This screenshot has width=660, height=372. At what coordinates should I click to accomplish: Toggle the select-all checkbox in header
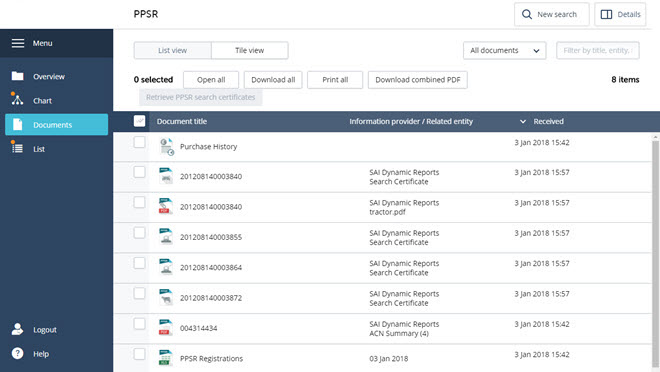tap(139, 121)
